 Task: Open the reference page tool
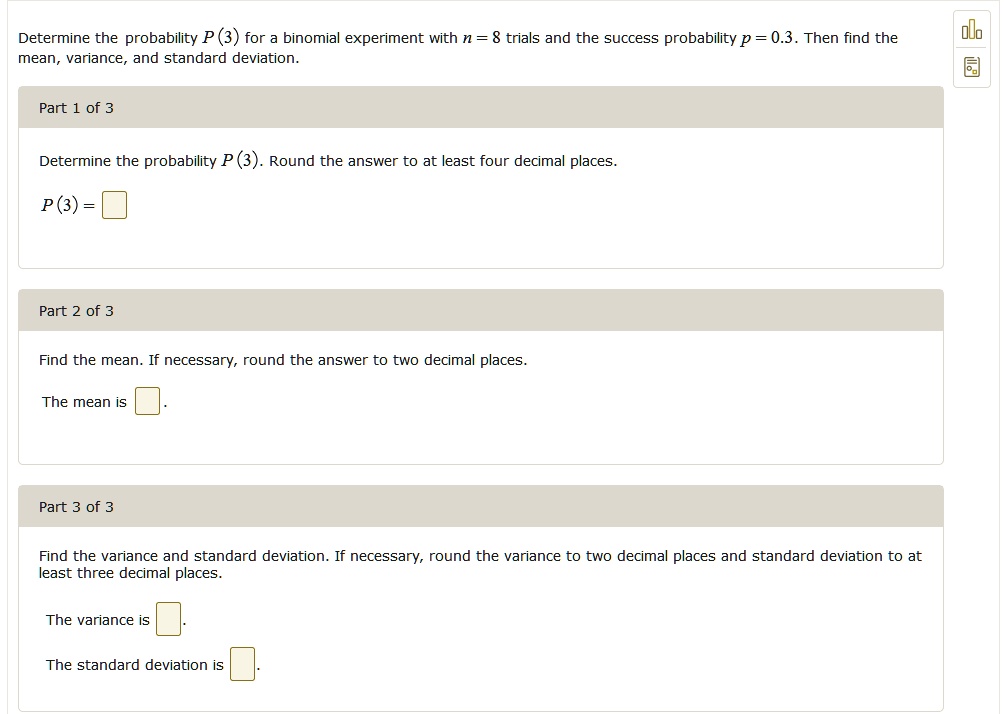(x=970, y=67)
